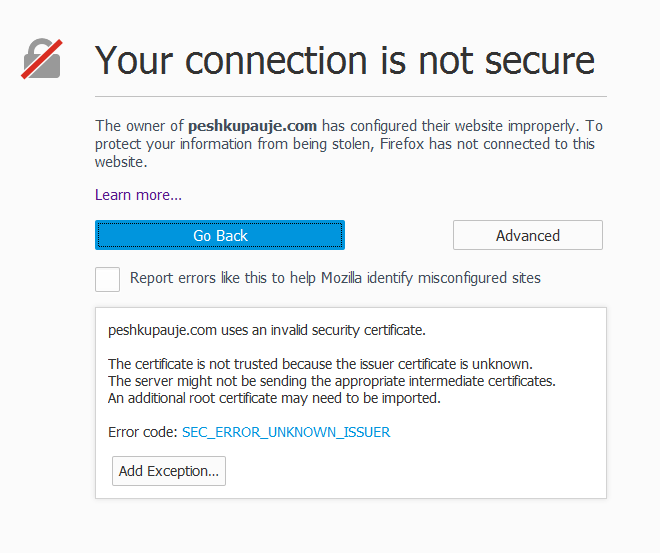Screen dimensions: 660x553
Task: Follow the Learn more… link
Action: 138,195
